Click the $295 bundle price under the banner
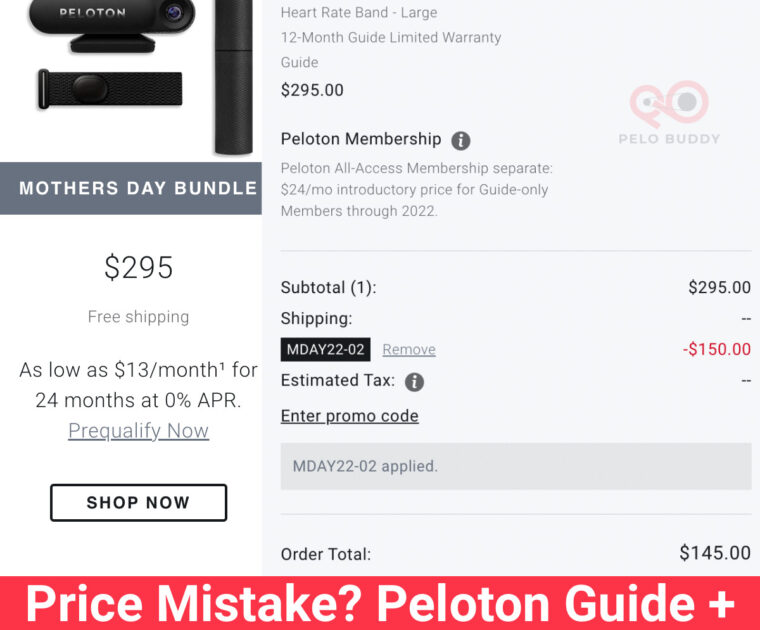 click(138, 267)
